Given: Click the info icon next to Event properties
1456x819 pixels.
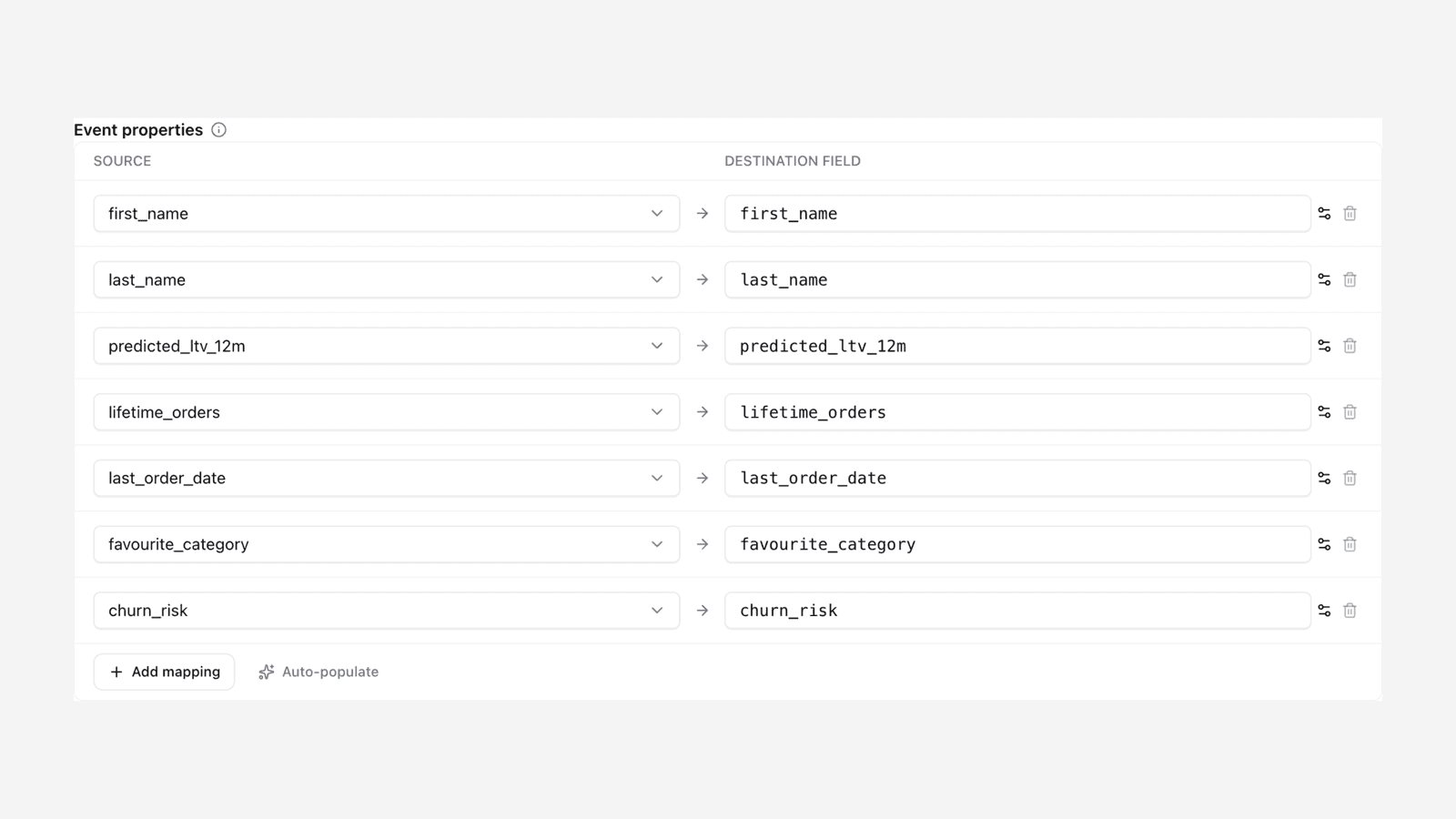Looking at the screenshot, I should [218, 130].
